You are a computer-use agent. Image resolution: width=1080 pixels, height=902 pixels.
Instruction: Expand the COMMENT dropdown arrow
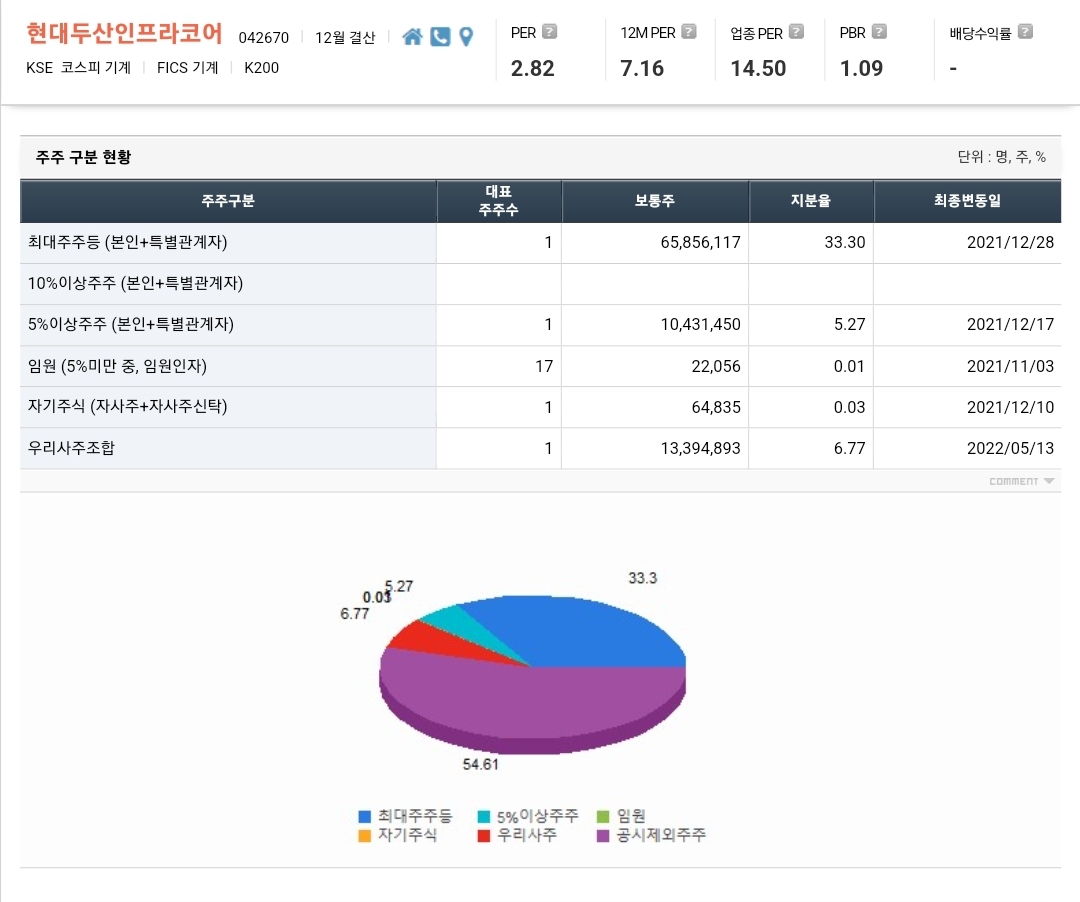[1049, 481]
